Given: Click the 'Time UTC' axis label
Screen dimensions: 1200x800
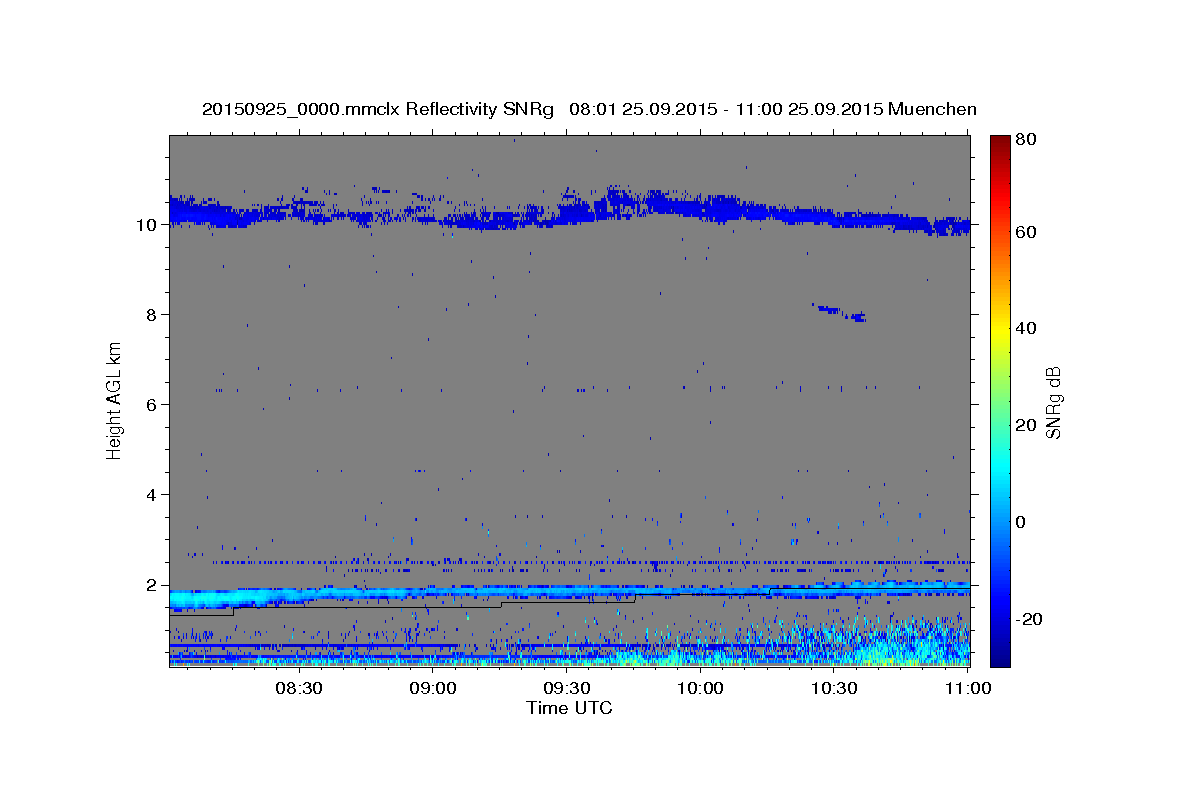Looking at the screenshot, I should click(569, 708).
